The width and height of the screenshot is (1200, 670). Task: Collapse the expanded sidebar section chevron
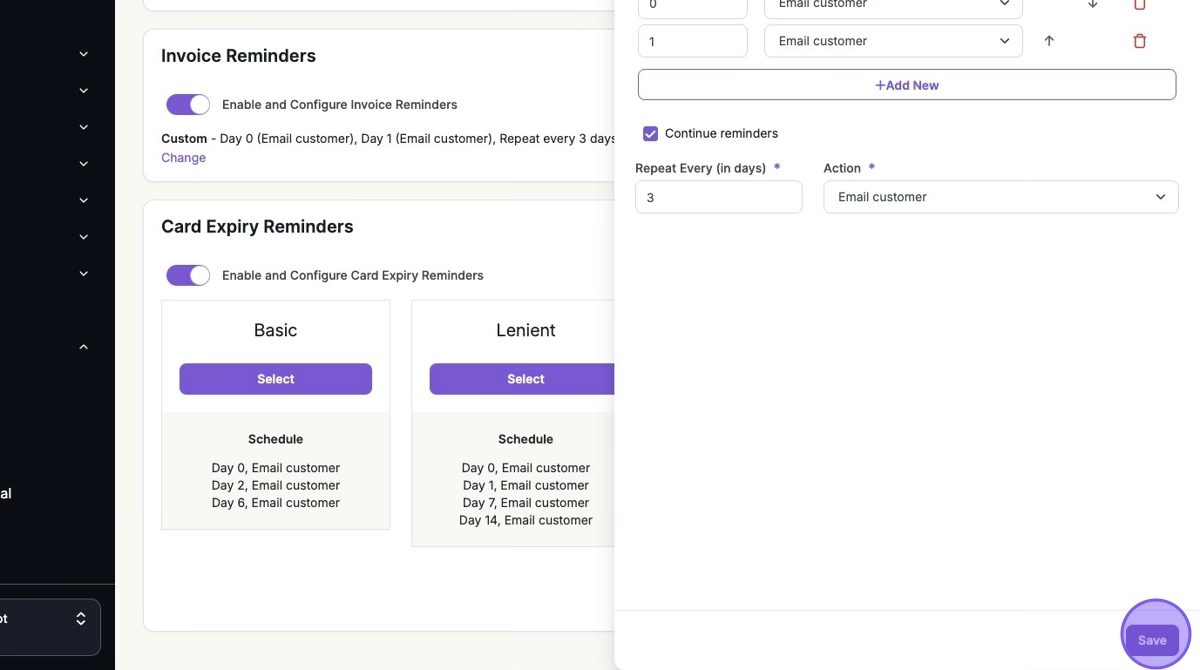[84, 347]
